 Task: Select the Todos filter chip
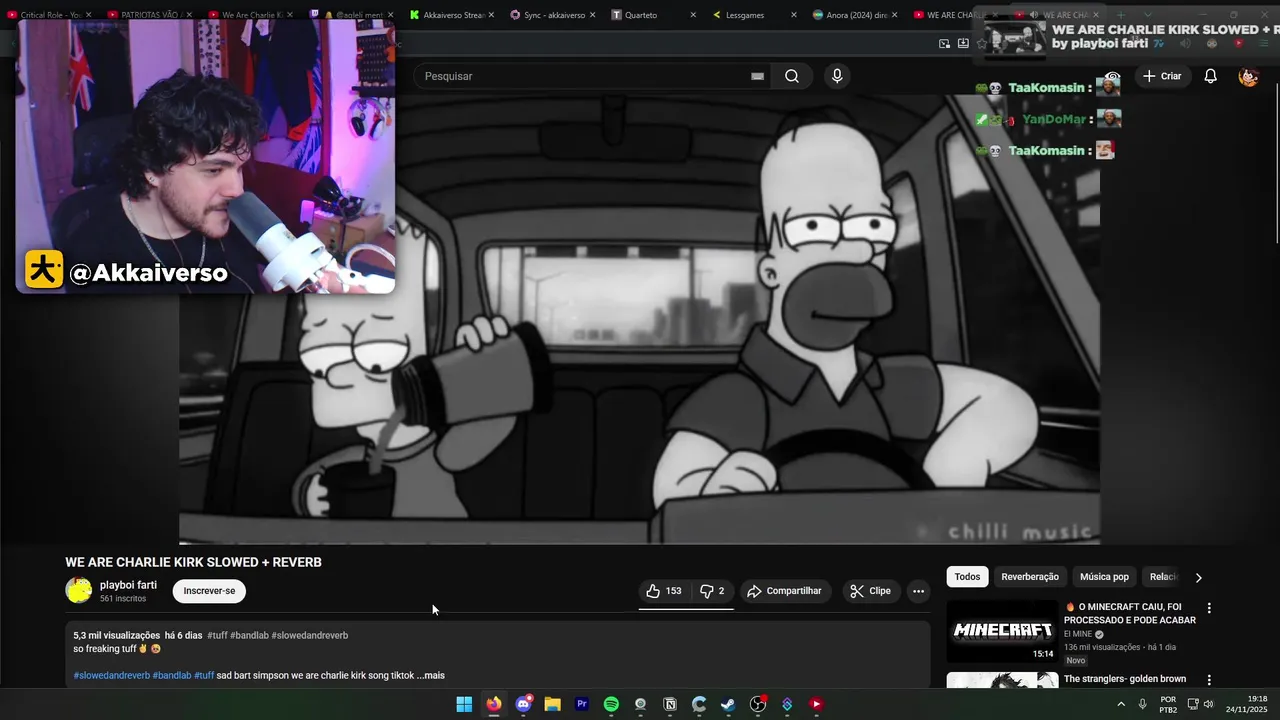click(967, 577)
